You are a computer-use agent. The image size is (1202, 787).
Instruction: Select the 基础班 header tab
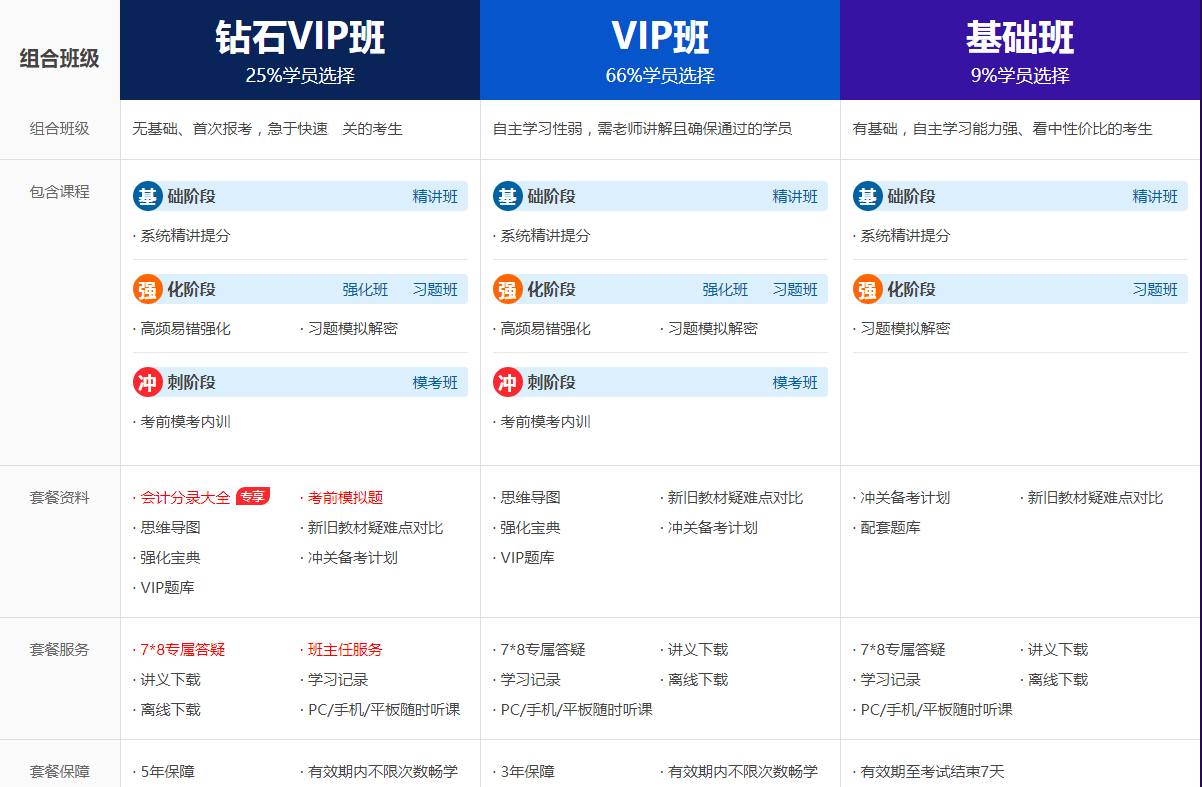[x=1020, y=50]
